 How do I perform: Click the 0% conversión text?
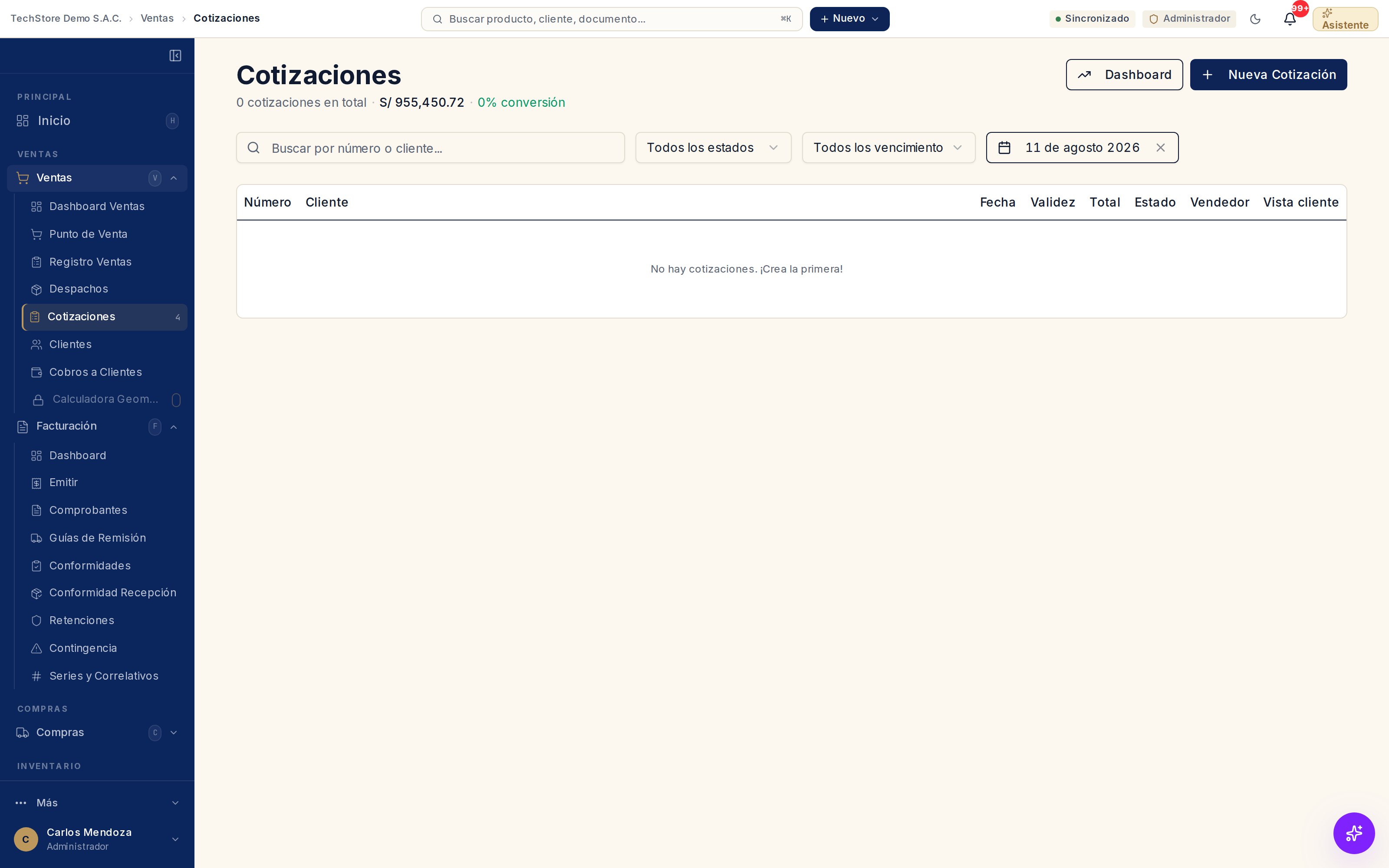521,103
